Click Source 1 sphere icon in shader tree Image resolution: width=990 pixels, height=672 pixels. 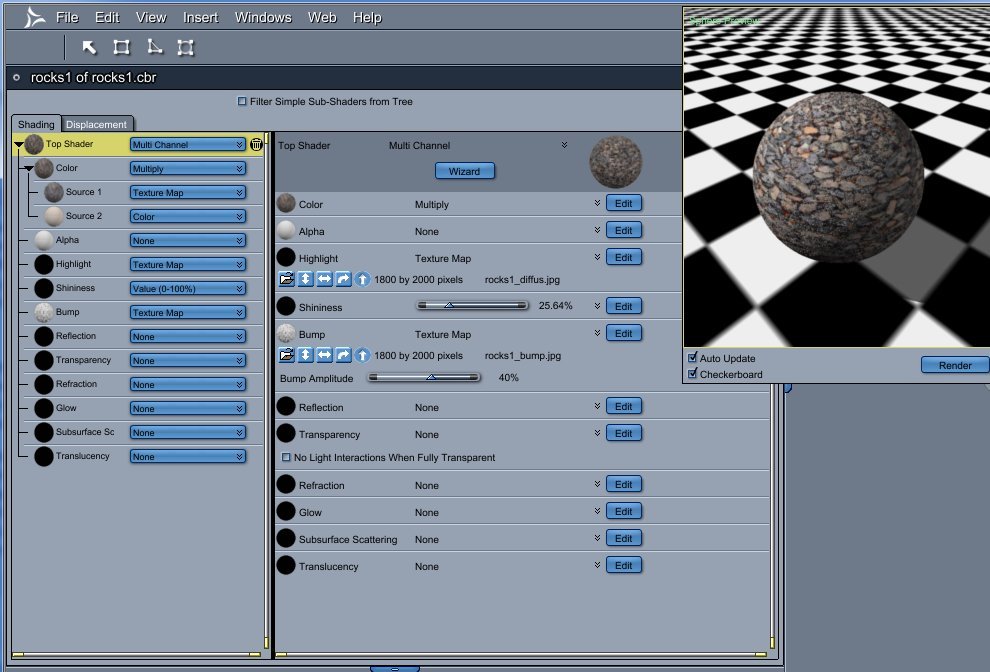click(x=54, y=192)
